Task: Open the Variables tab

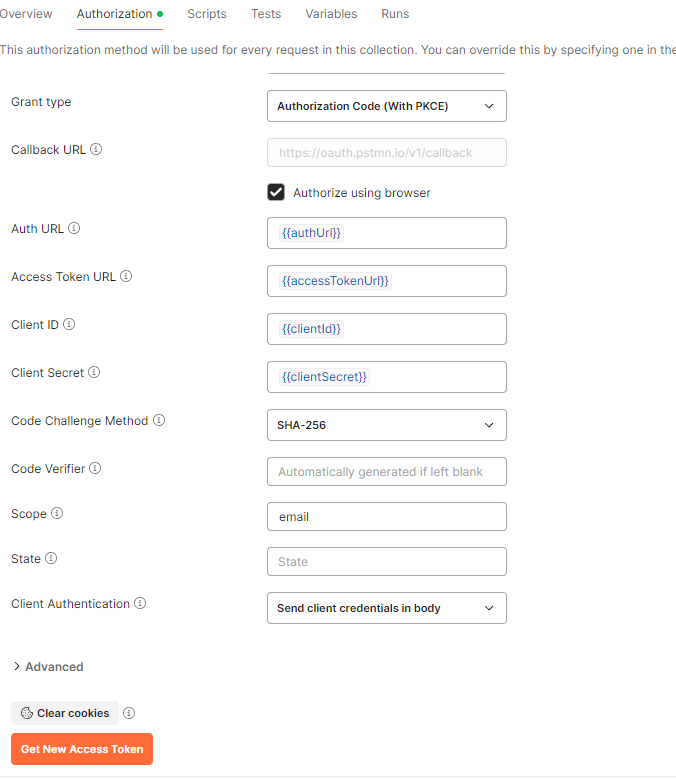Action: coord(331,14)
